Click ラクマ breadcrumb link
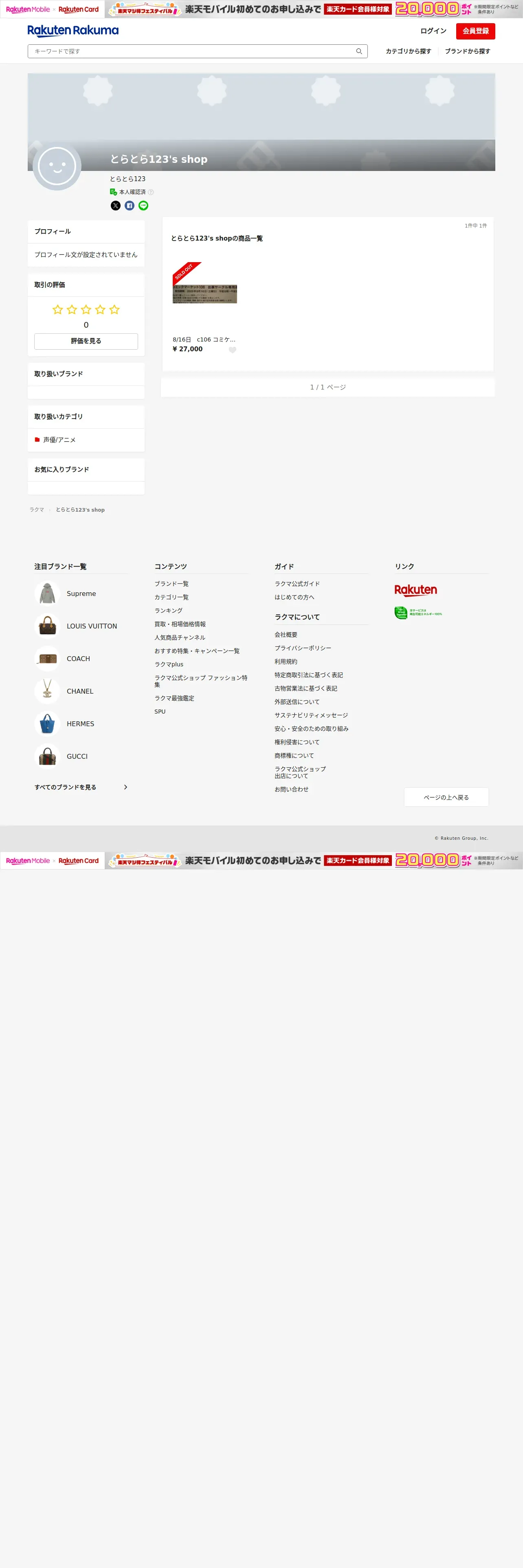523x1568 pixels. 37,510
